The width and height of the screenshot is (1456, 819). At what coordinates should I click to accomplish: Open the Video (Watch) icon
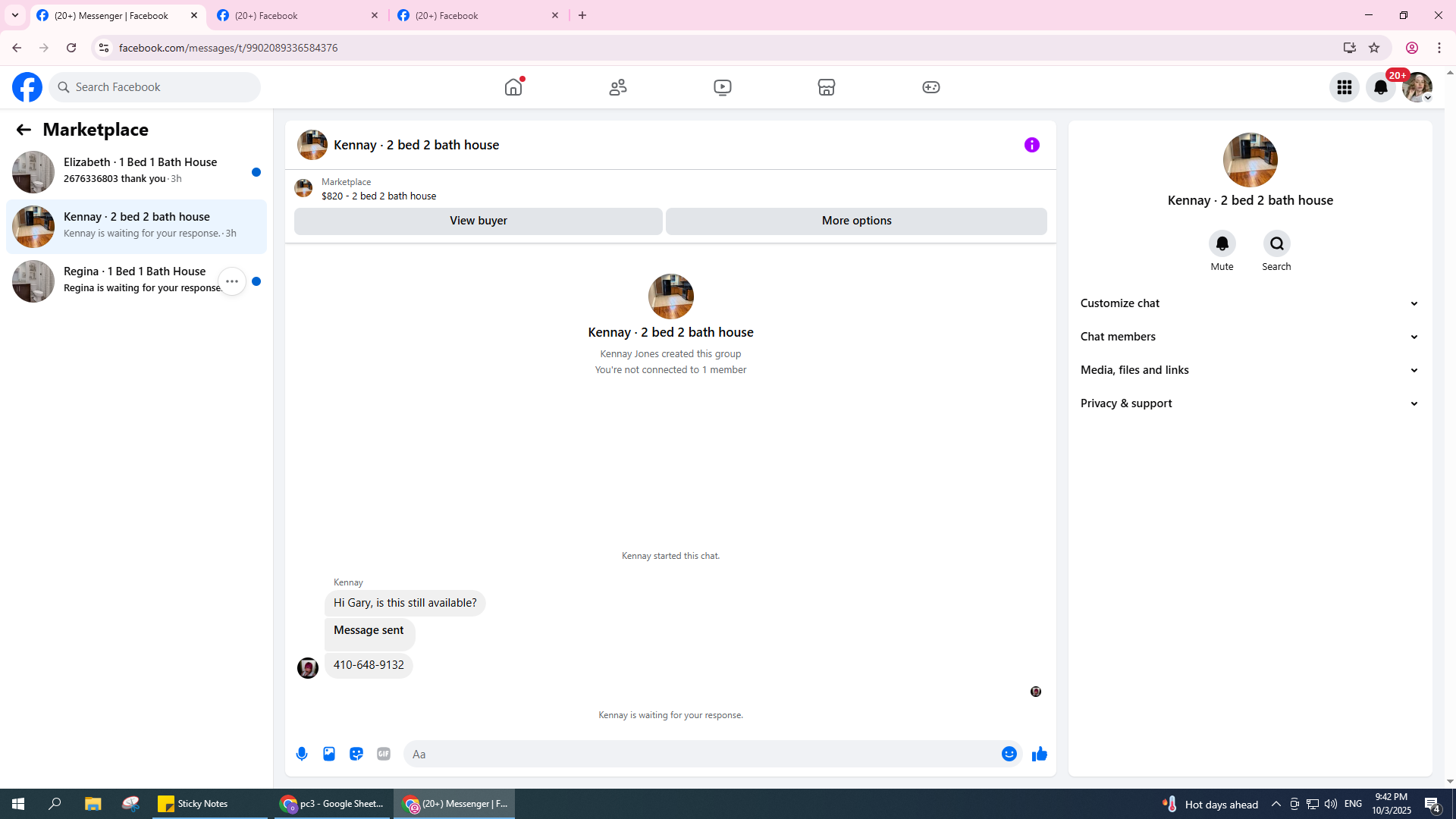[723, 87]
